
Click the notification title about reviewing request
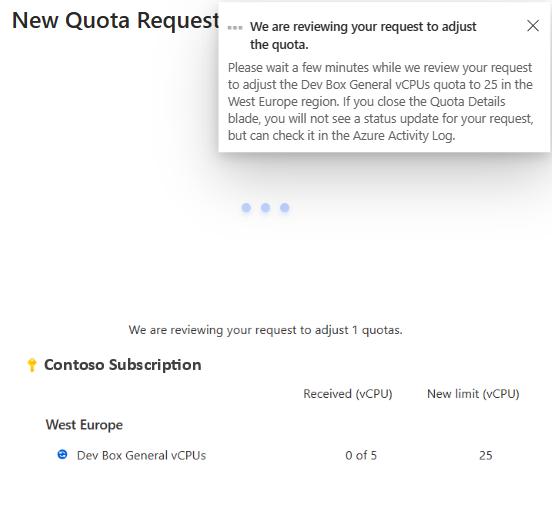363,36
